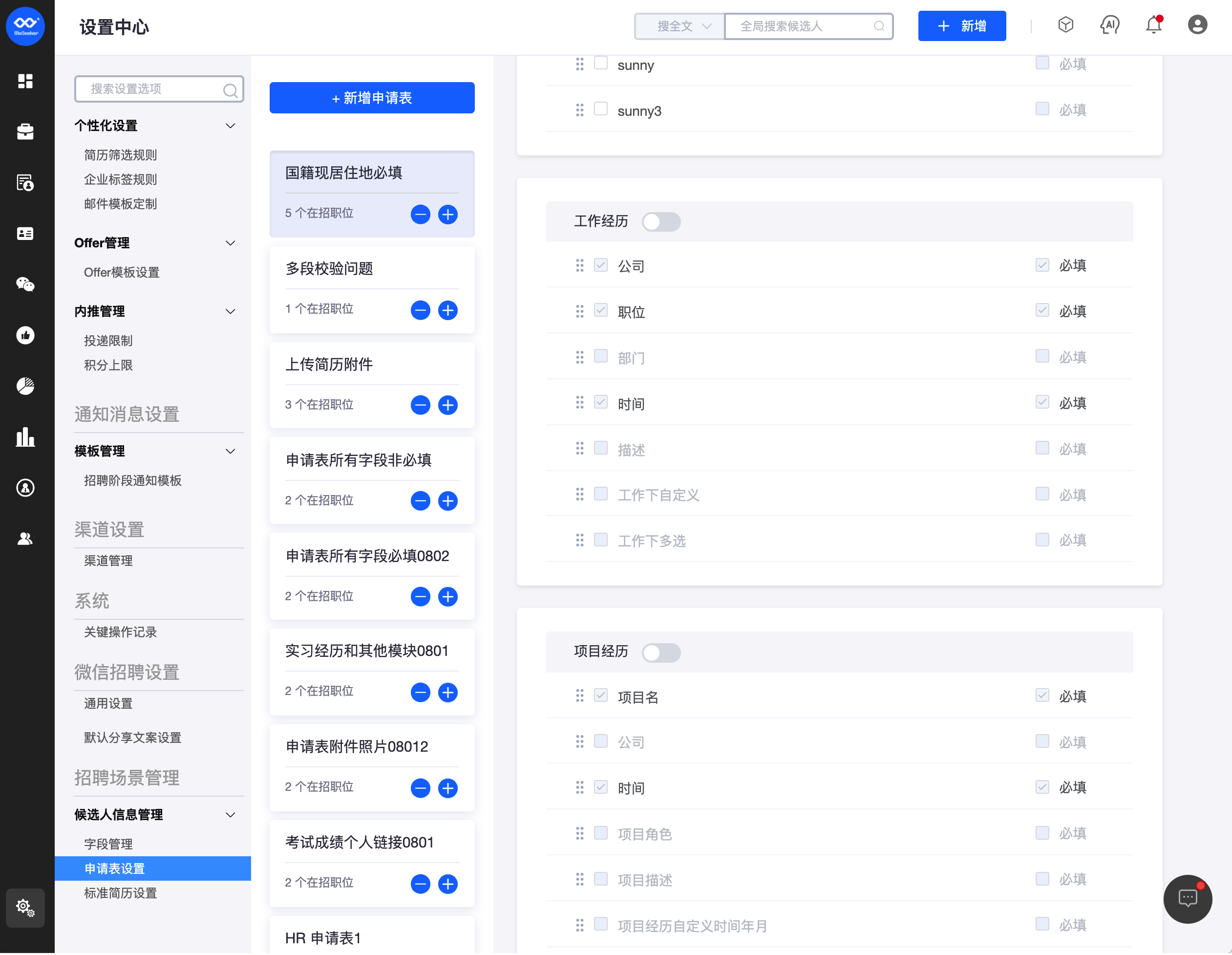Collapse the 个性化设置 section

[230, 126]
